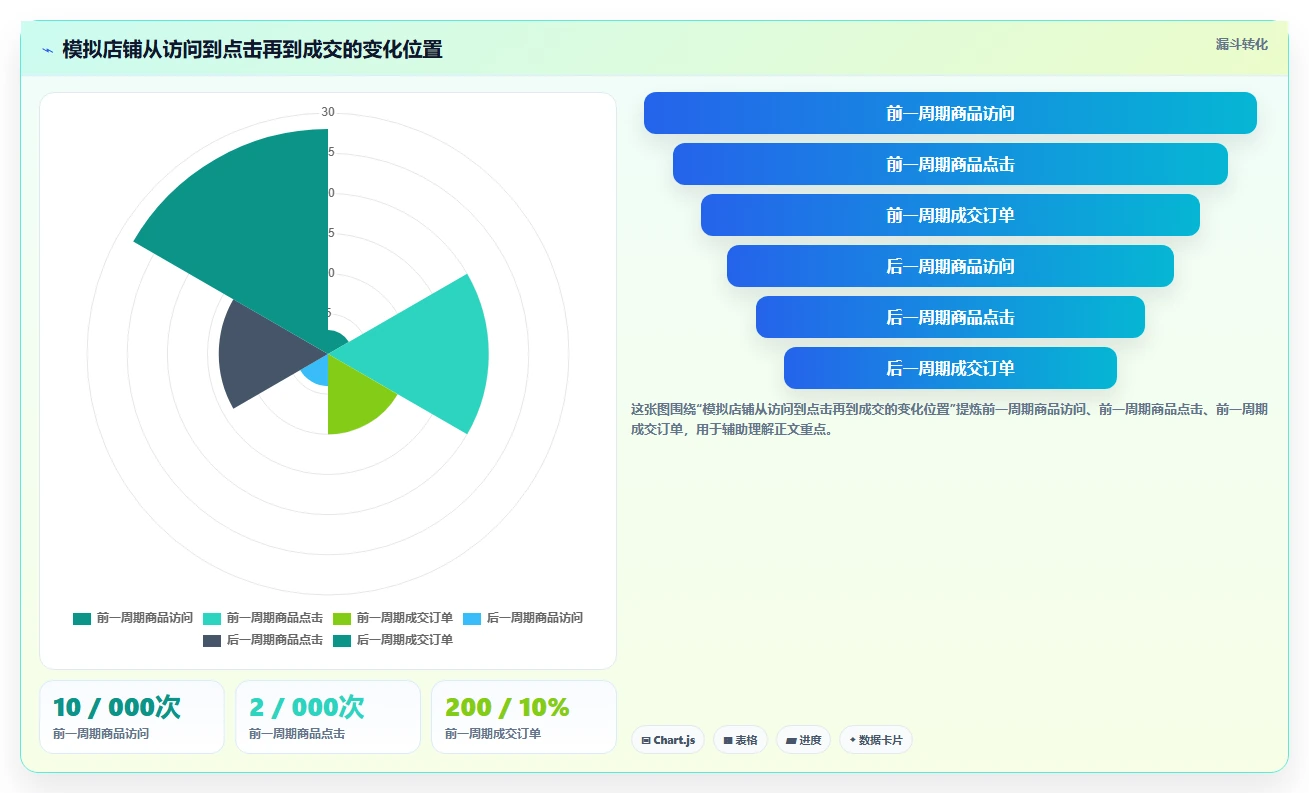
Task: Toggle 后一周期商品点击 legend swatch in chart
Action: click(x=212, y=640)
